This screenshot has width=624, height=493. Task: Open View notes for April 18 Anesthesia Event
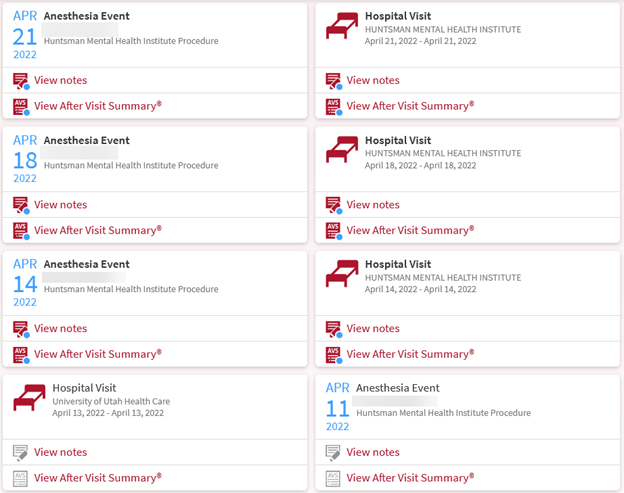(x=60, y=205)
